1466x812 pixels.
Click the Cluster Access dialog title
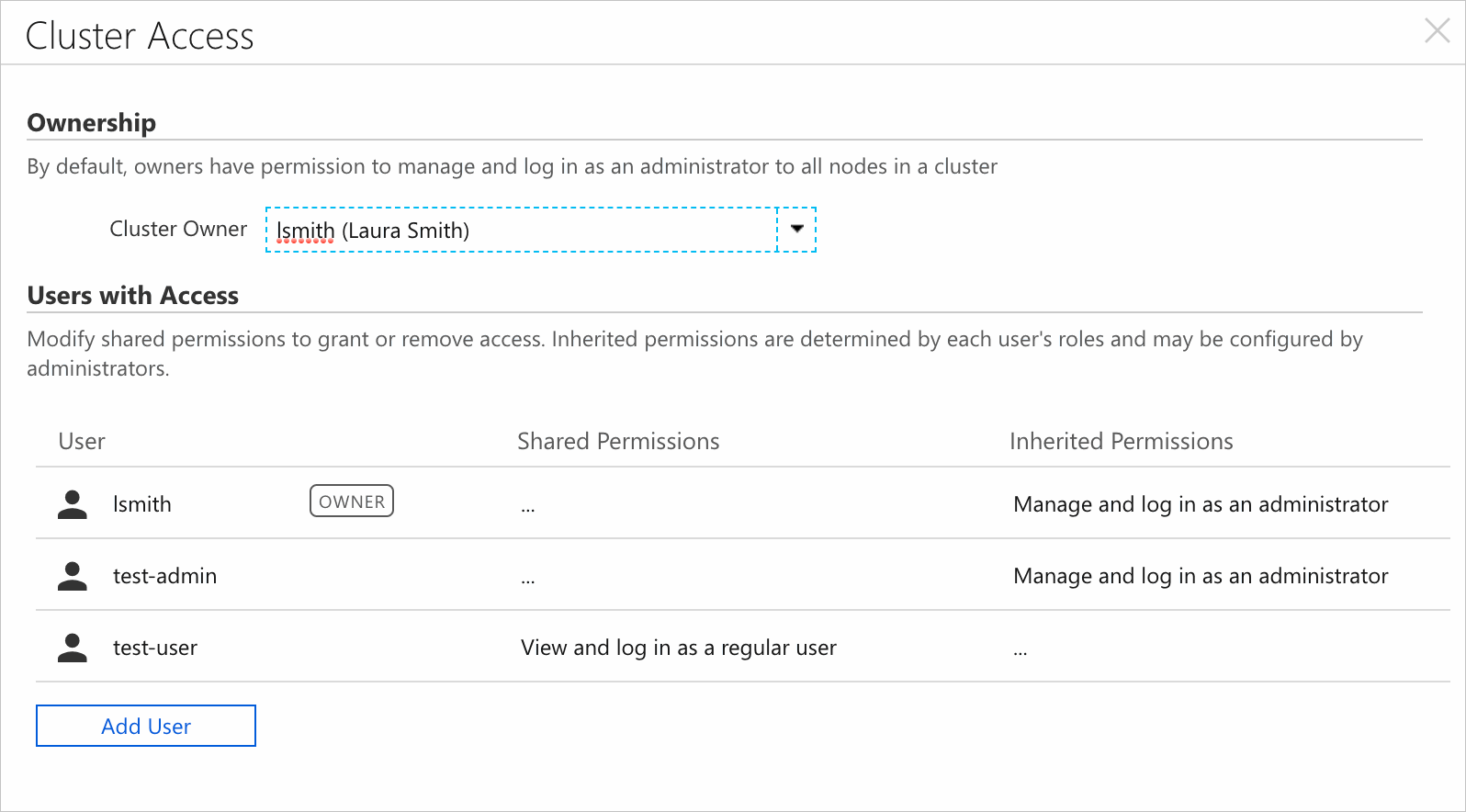[140, 36]
